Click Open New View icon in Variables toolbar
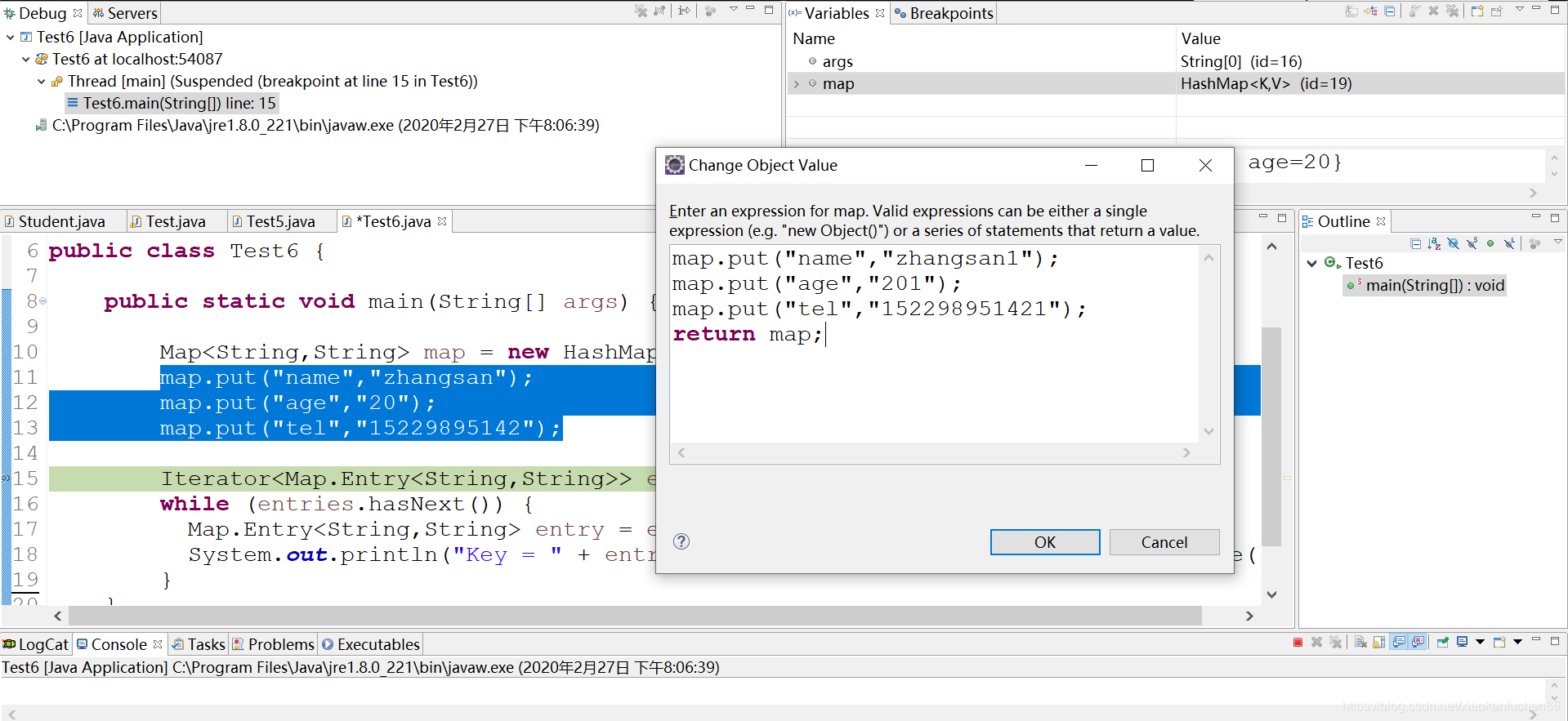This screenshot has width=1568, height=721. click(1477, 11)
